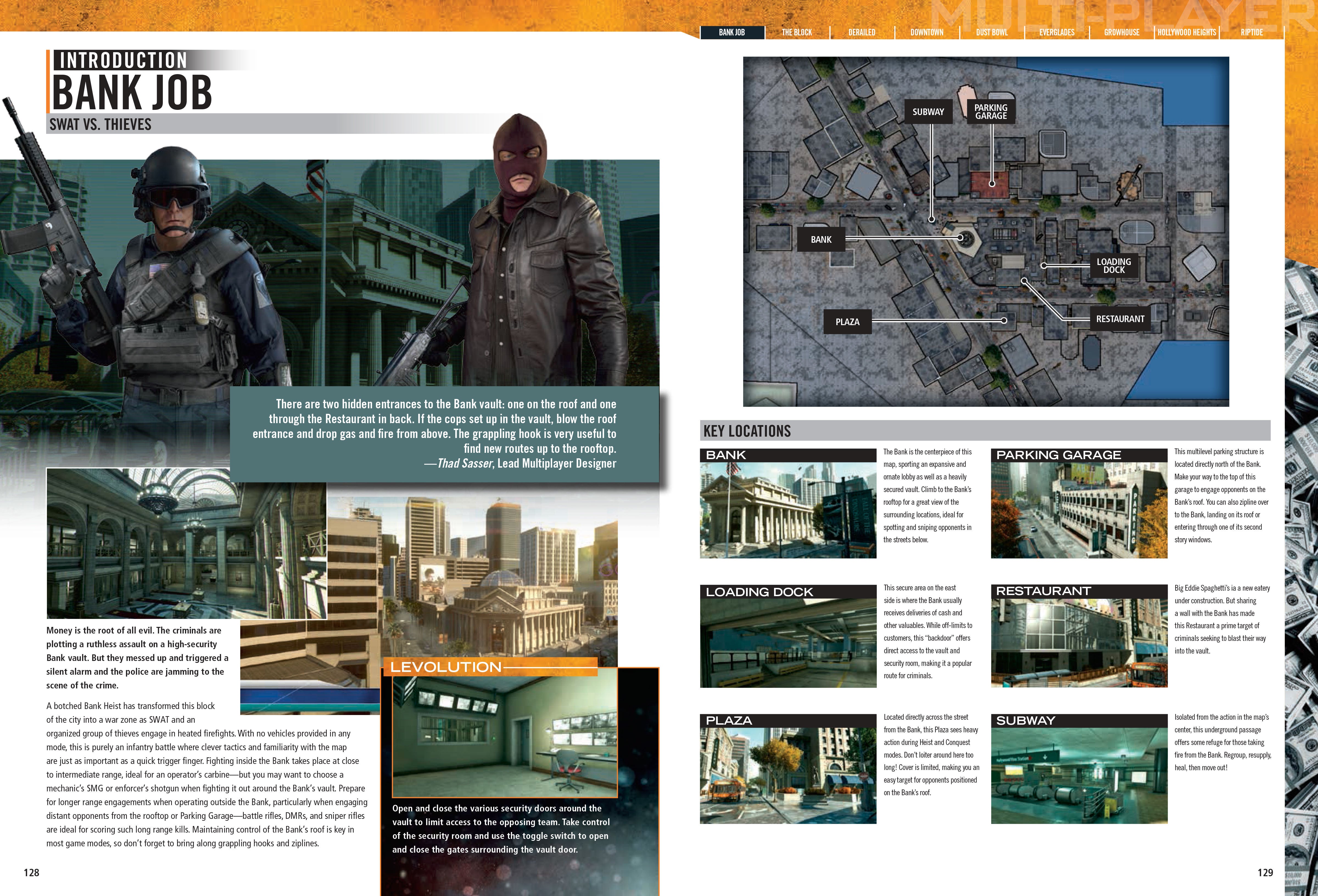Click the INTRODUCTION heading
Image resolution: width=1318 pixels, height=896 pixels.
(x=123, y=60)
